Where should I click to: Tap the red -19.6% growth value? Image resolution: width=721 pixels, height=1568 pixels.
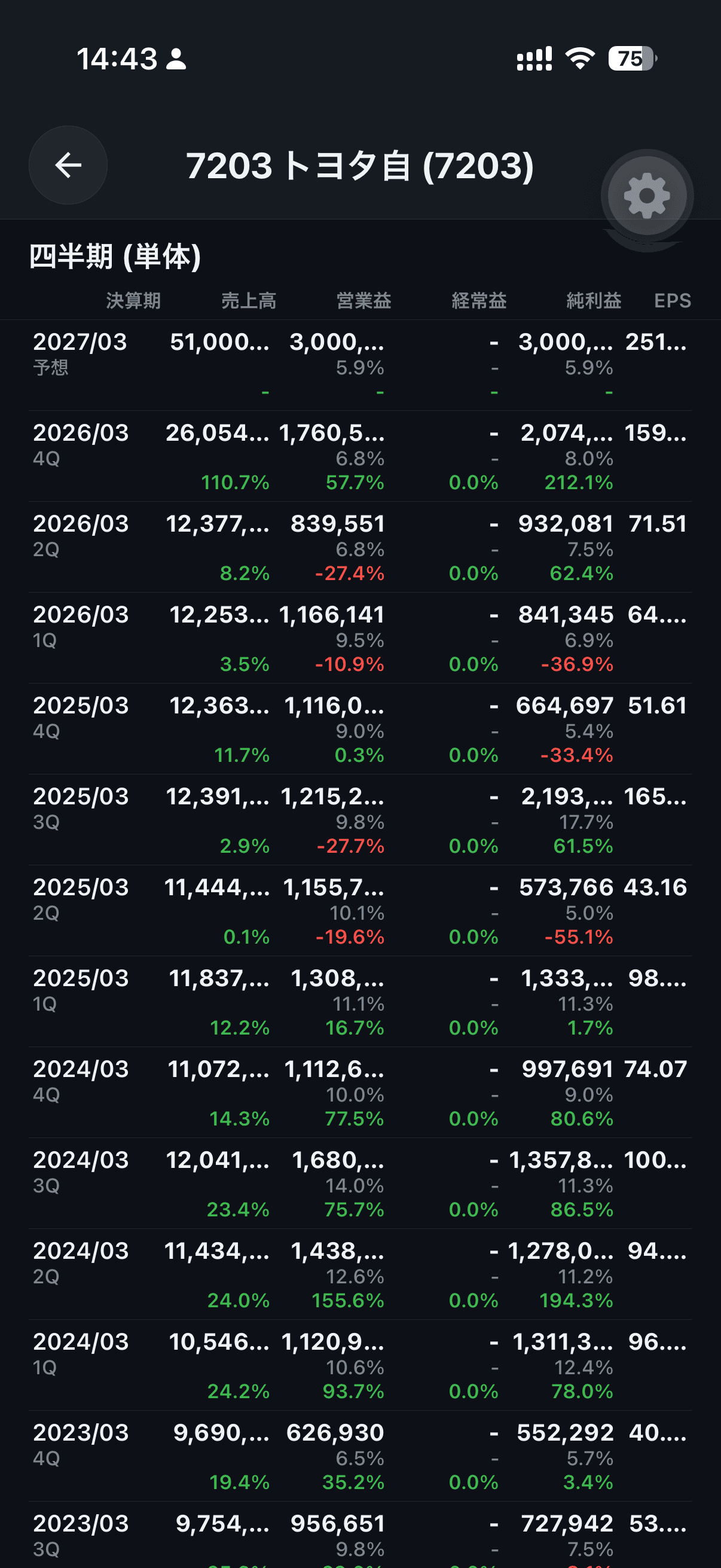(350, 936)
